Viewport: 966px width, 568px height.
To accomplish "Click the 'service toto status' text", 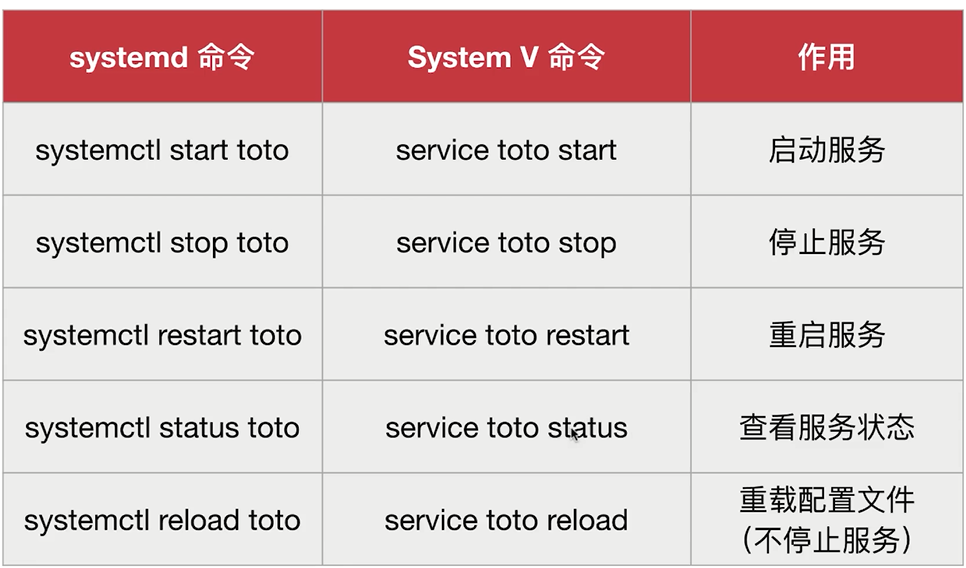I will click(506, 428).
